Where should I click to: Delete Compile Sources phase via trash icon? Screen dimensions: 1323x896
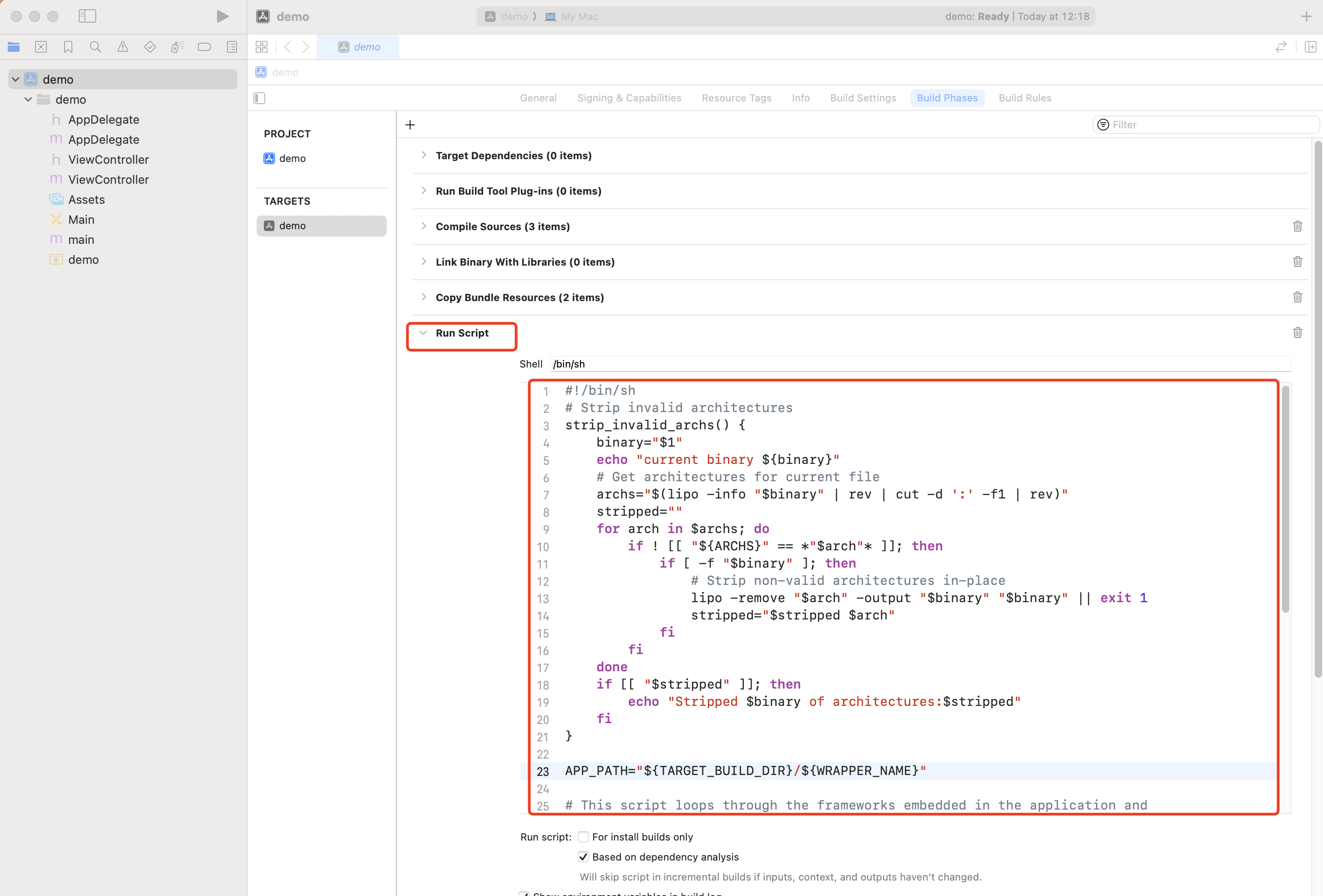(1298, 227)
